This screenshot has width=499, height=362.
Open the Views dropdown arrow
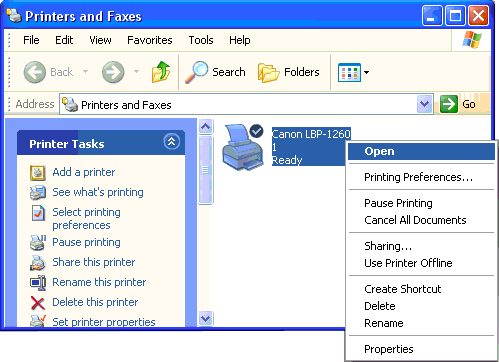click(x=366, y=72)
